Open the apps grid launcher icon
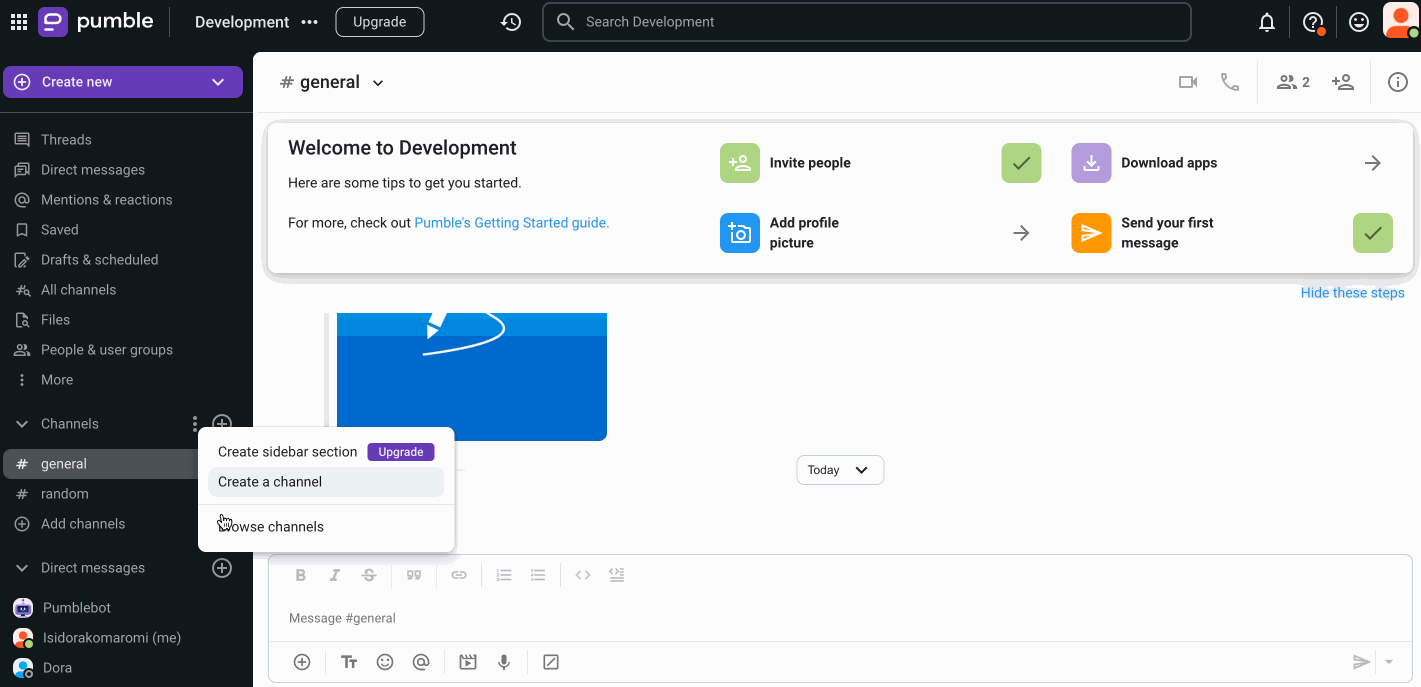The height and width of the screenshot is (687, 1421). tap(19, 22)
